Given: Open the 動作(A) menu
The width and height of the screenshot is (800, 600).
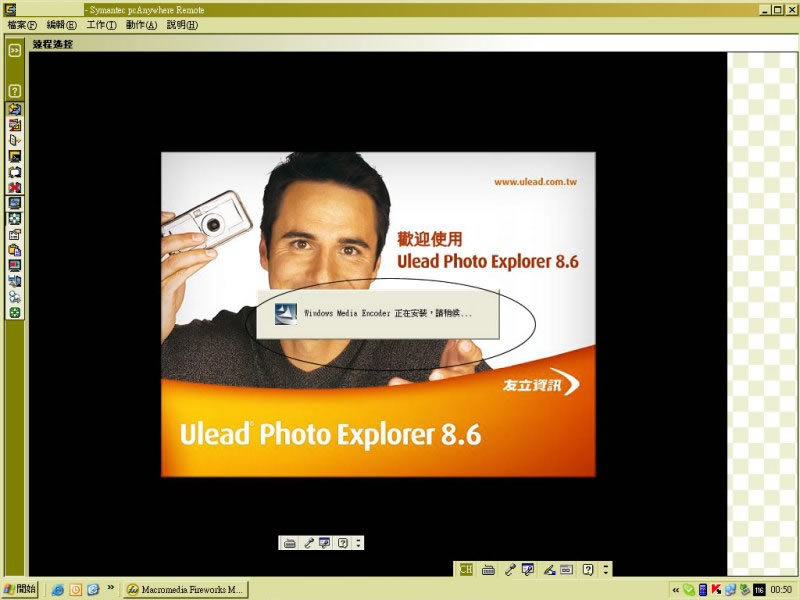Looking at the screenshot, I should click(141, 24).
